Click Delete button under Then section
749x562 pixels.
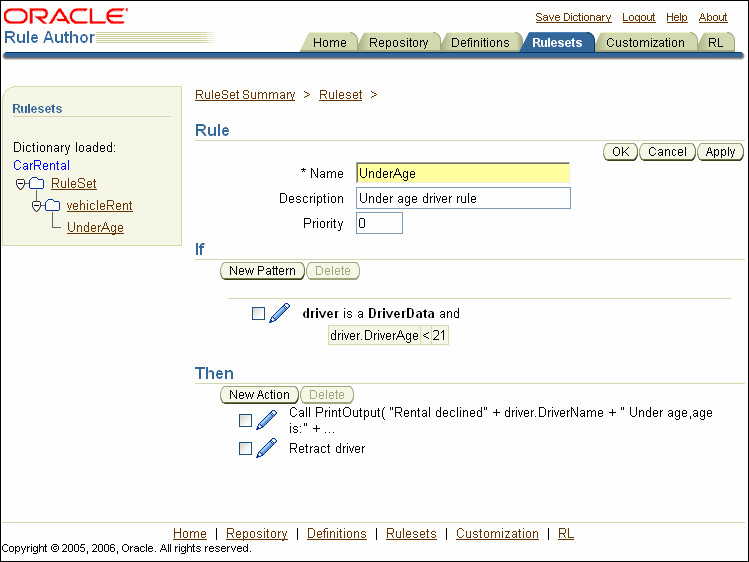pos(327,395)
